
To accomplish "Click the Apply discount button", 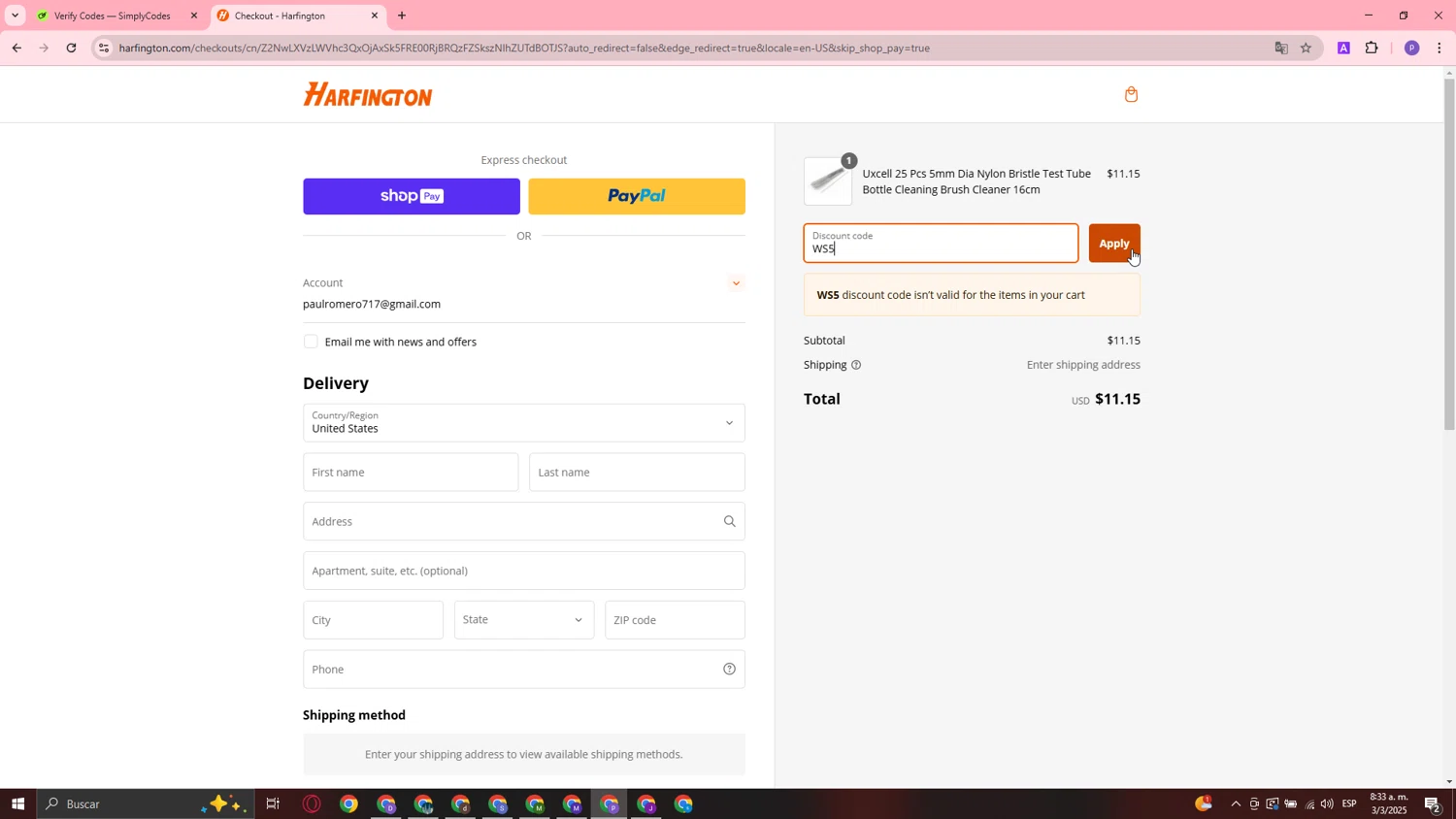I will 1114,244.
